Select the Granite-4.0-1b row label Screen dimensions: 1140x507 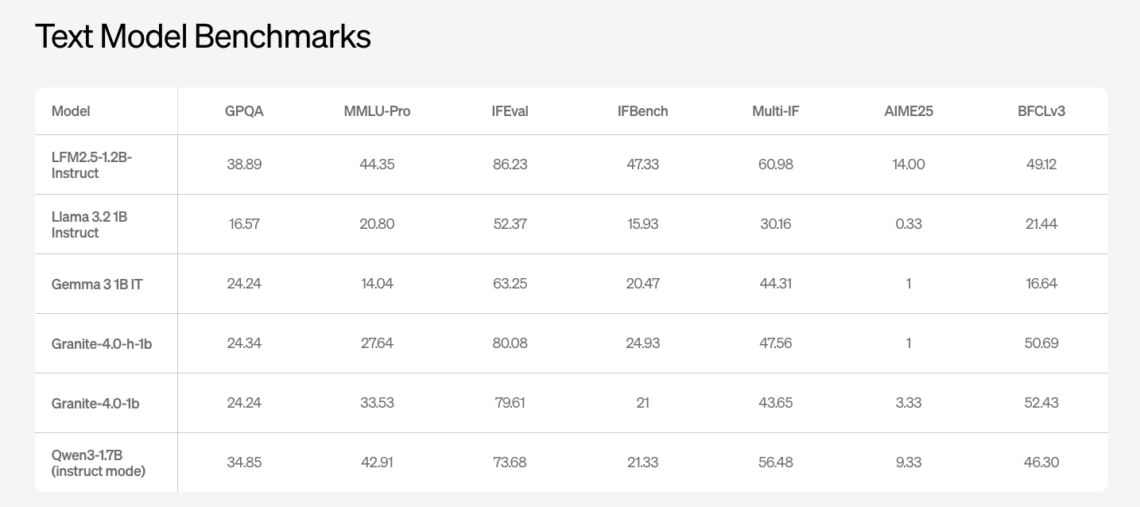pyautogui.click(x=94, y=402)
